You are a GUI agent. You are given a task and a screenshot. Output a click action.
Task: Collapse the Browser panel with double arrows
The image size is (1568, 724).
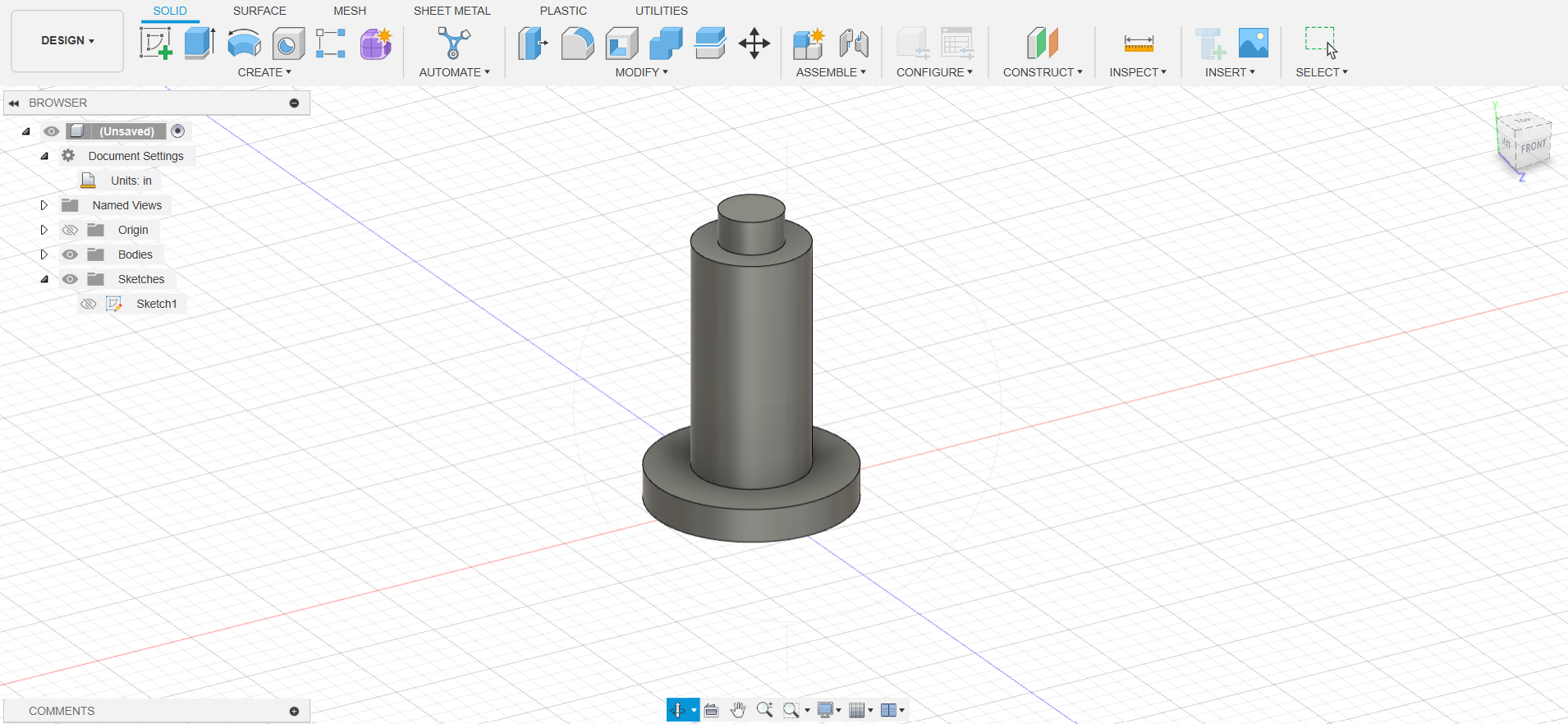point(14,103)
